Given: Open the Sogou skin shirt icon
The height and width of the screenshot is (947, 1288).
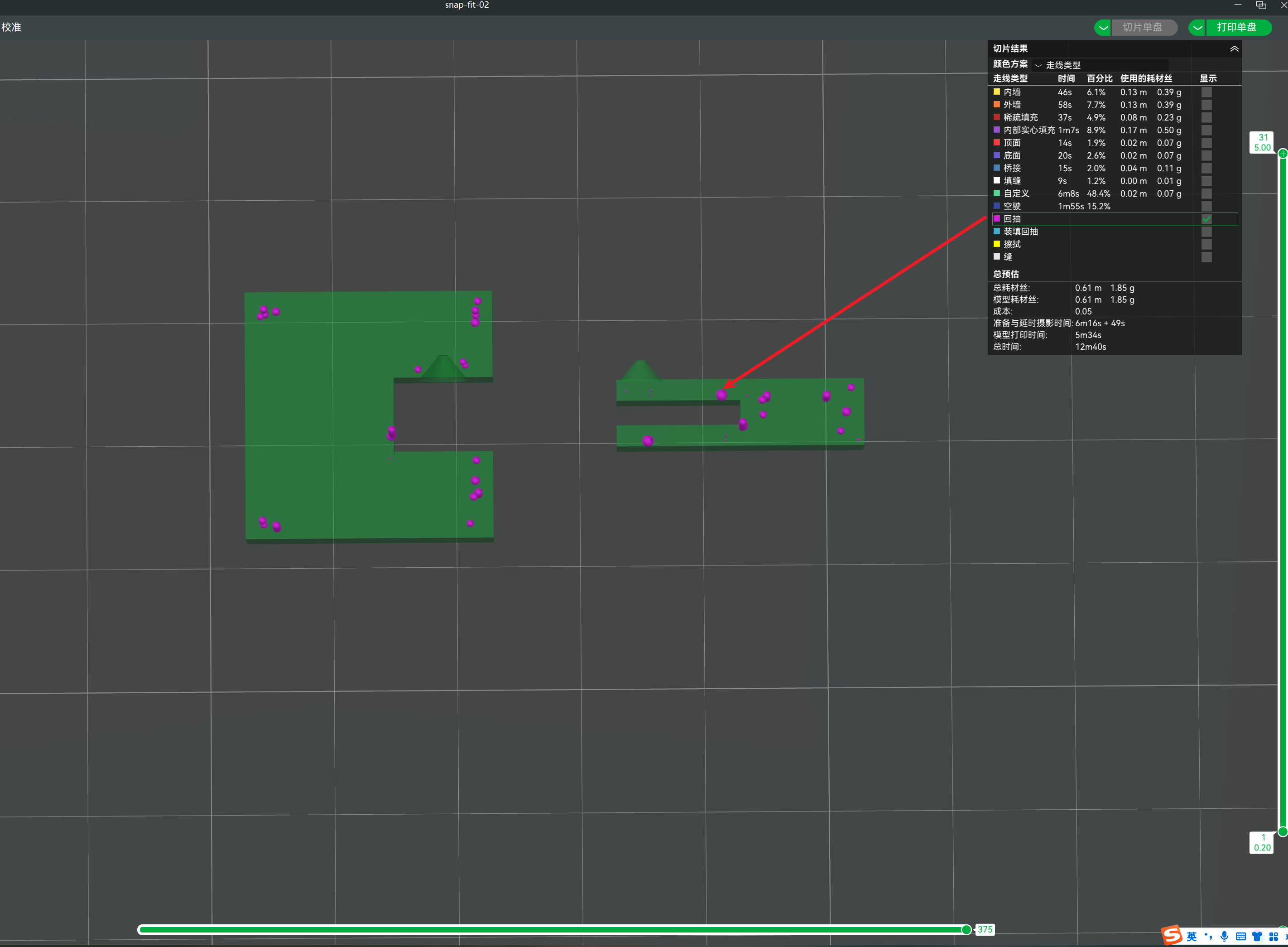Looking at the screenshot, I should point(1257,936).
